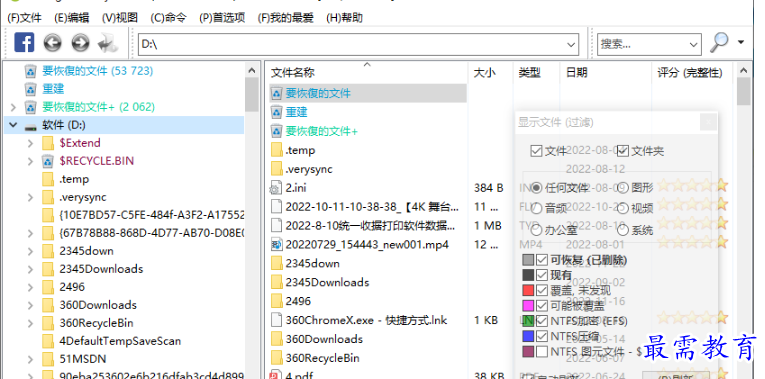Open the 帮助 menu
Image resolution: width=765 pixels, height=379 pixels.
pyautogui.click(x=344, y=18)
